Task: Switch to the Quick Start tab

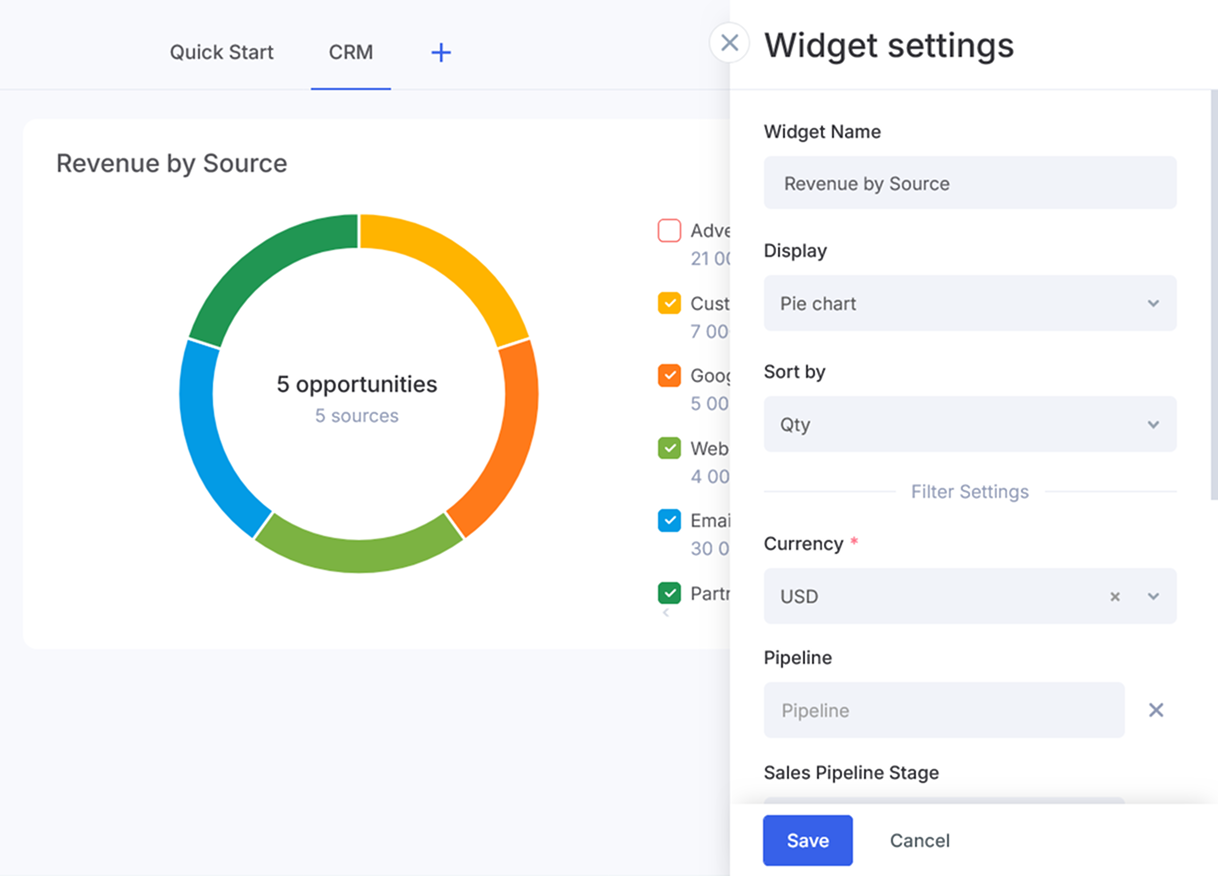Action: [x=221, y=53]
